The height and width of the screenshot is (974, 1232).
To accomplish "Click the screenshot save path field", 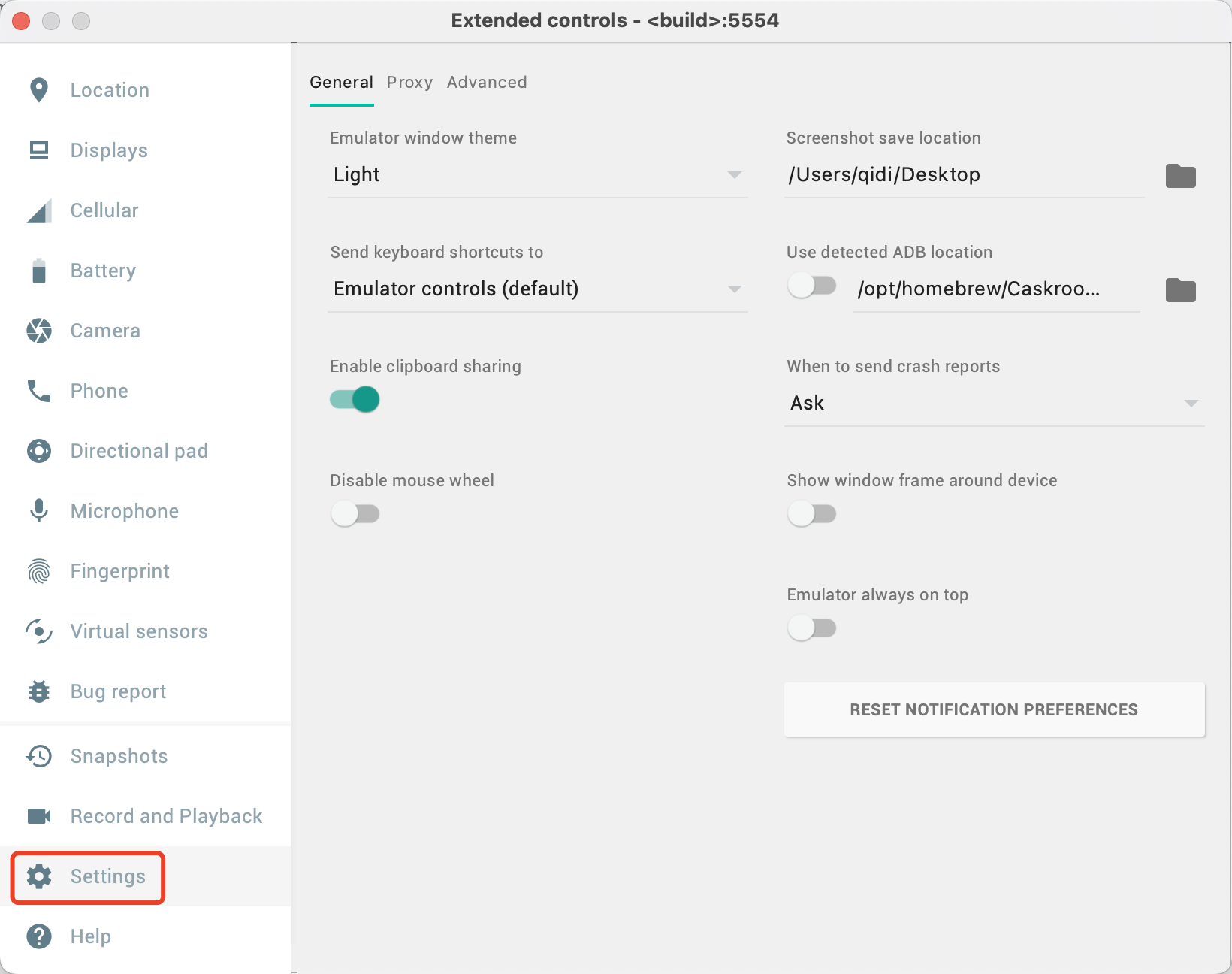I will tap(965, 175).
